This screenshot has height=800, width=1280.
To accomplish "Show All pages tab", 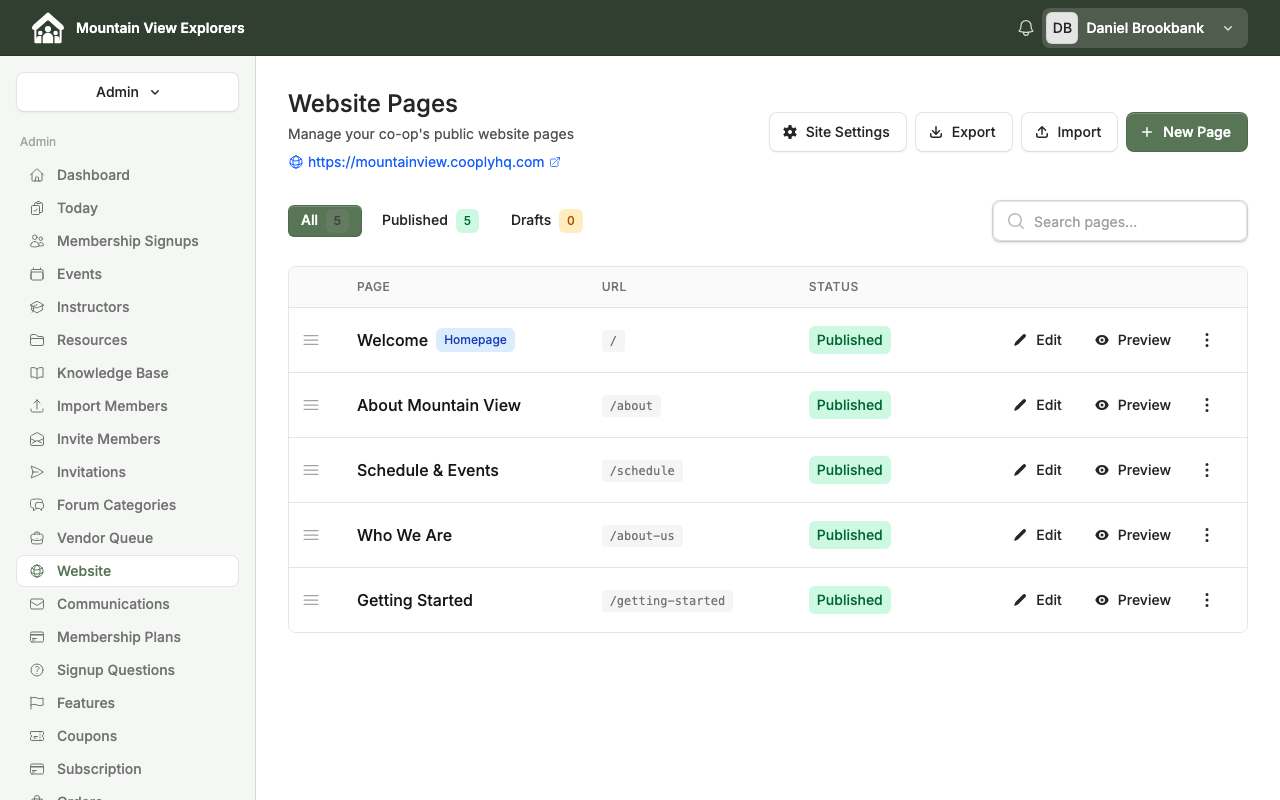I will (325, 221).
